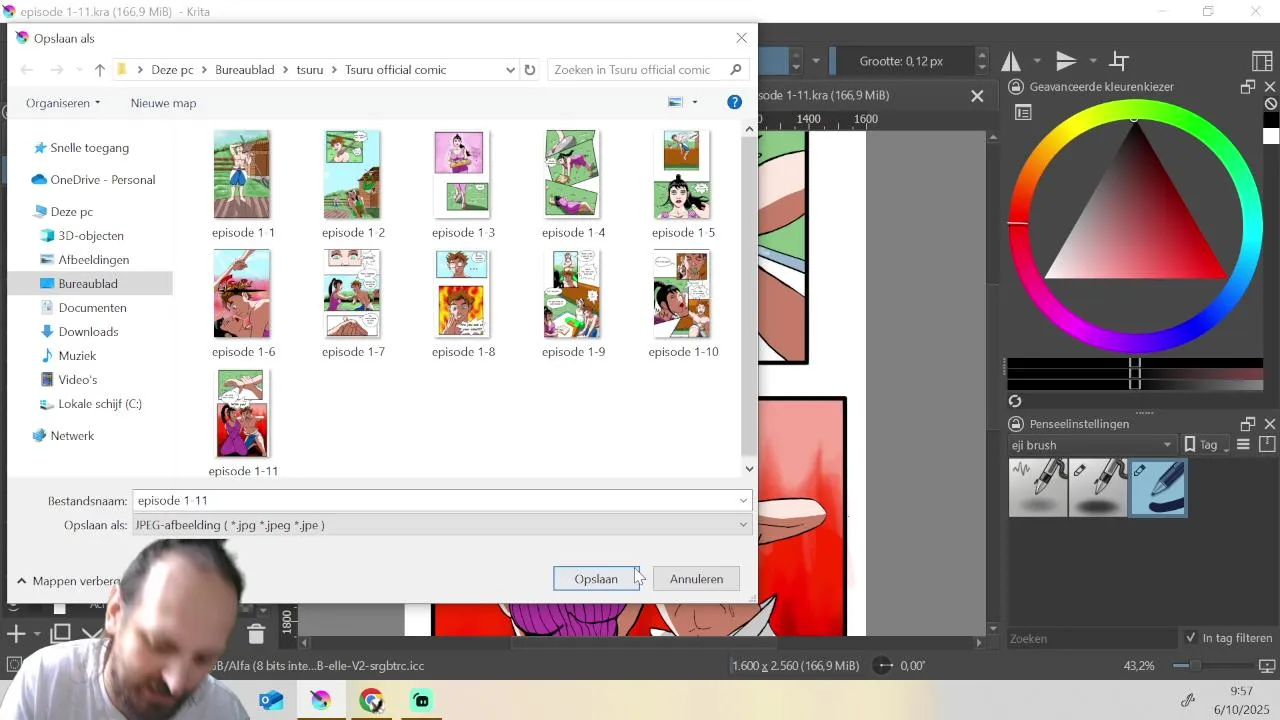Image resolution: width=1280 pixels, height=720 pixels.
Task: Select the episode 1-8 file thumbnail
Action: pos(462,294)
